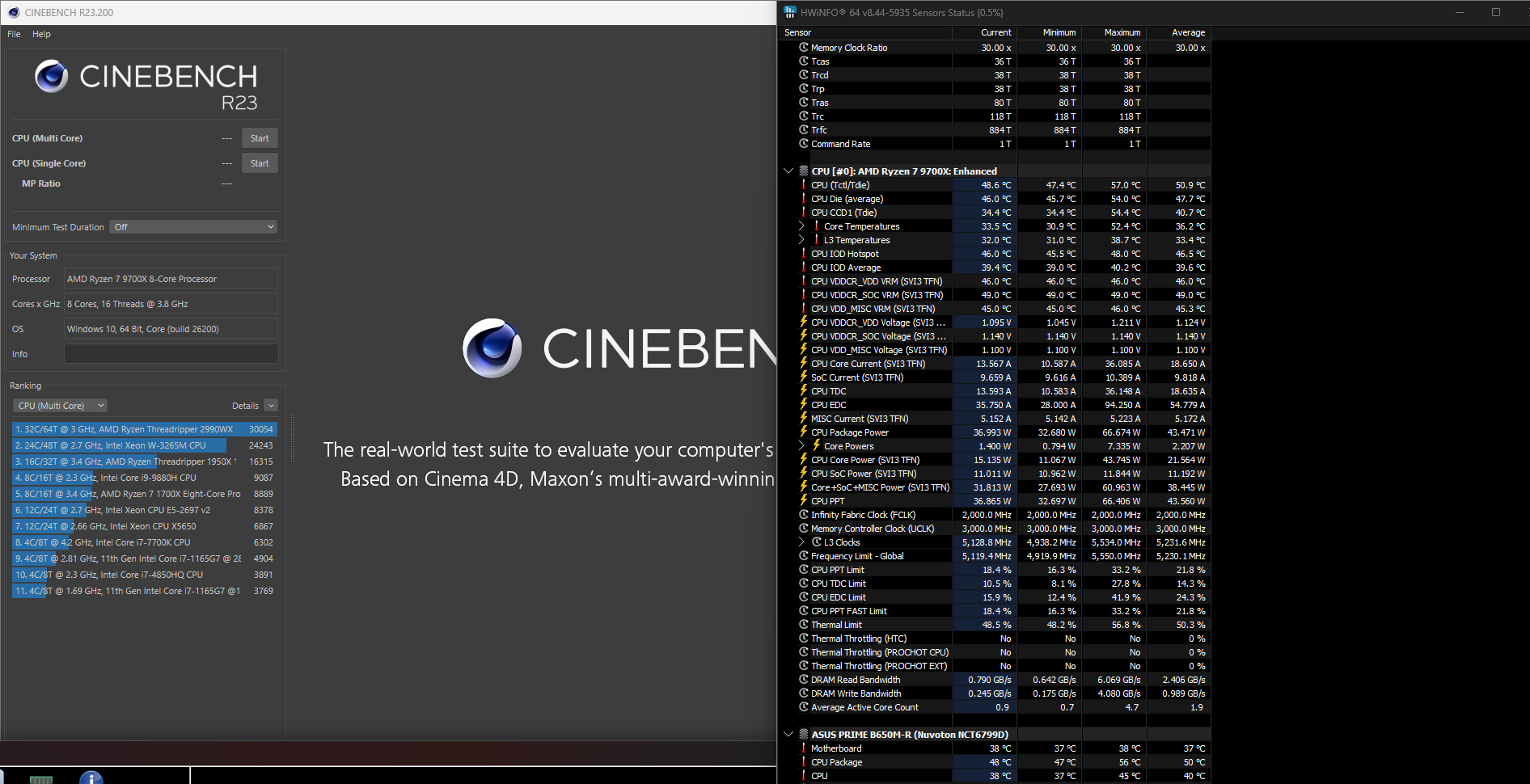Collapse the CPU [#0] AMD Ryzen 7 9700X sensor group
Image resolution: width=1530 pixels, height=784 pixels.
[788, 171]
